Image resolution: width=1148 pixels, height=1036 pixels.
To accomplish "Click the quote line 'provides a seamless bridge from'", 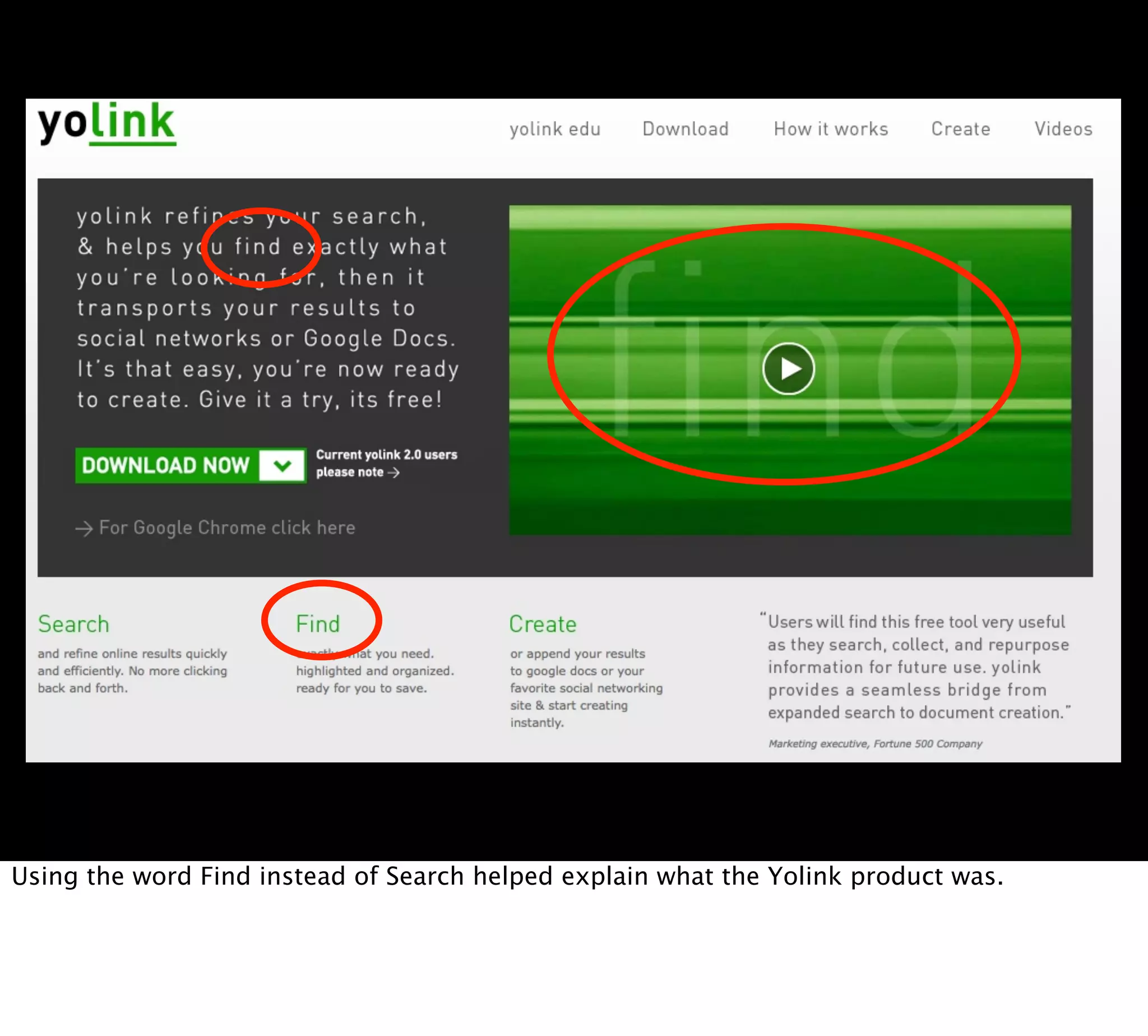I will click(x=907, y=690).
